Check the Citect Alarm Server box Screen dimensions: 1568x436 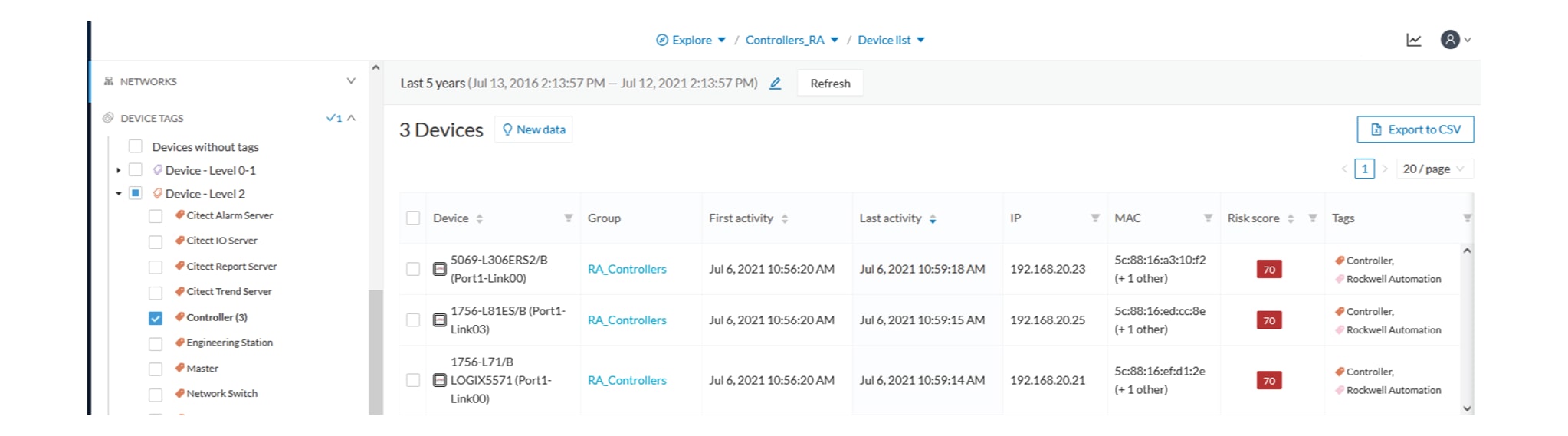pos(156,216)
